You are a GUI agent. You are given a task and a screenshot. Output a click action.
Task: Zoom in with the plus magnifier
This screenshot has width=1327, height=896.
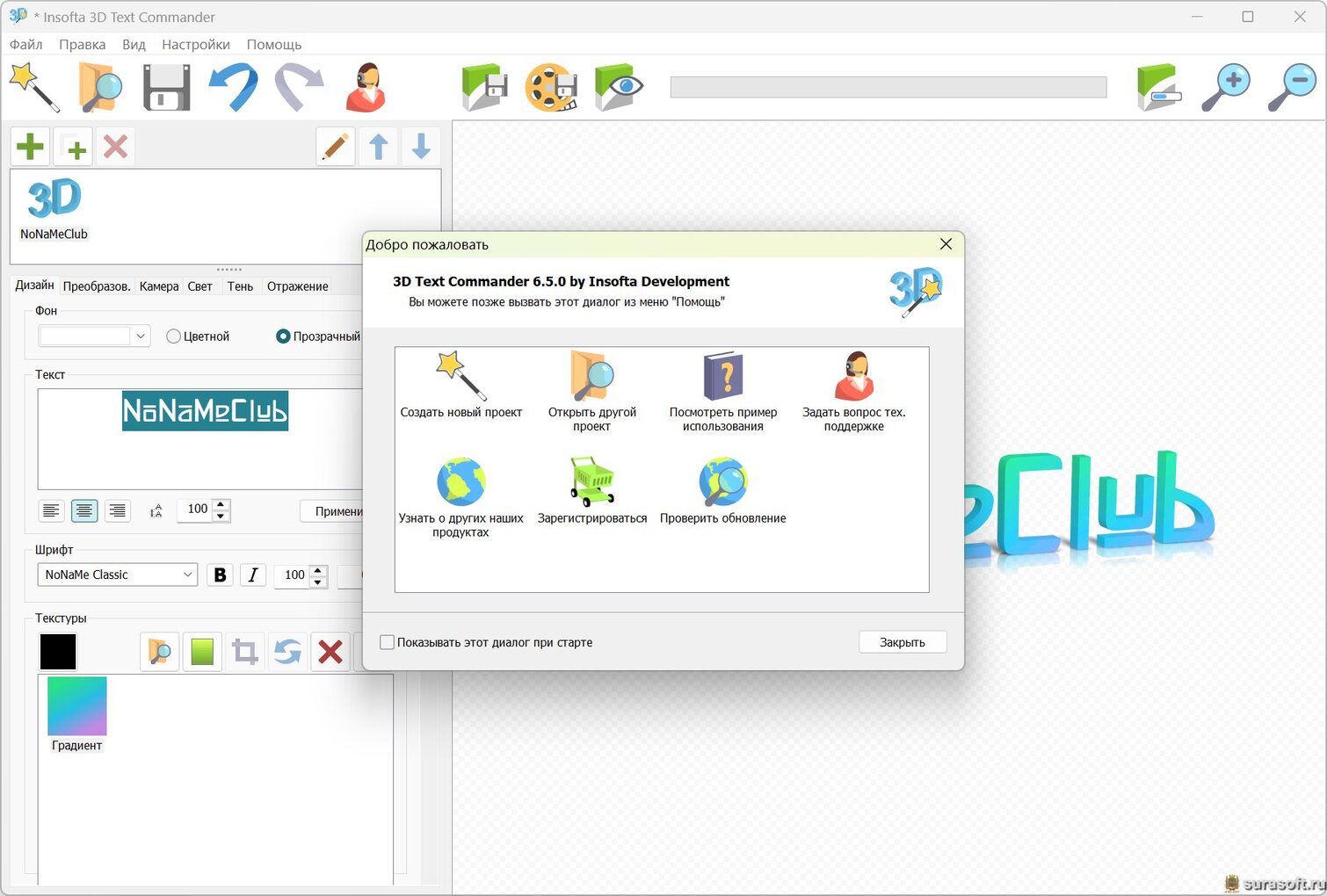point(1226,87)
